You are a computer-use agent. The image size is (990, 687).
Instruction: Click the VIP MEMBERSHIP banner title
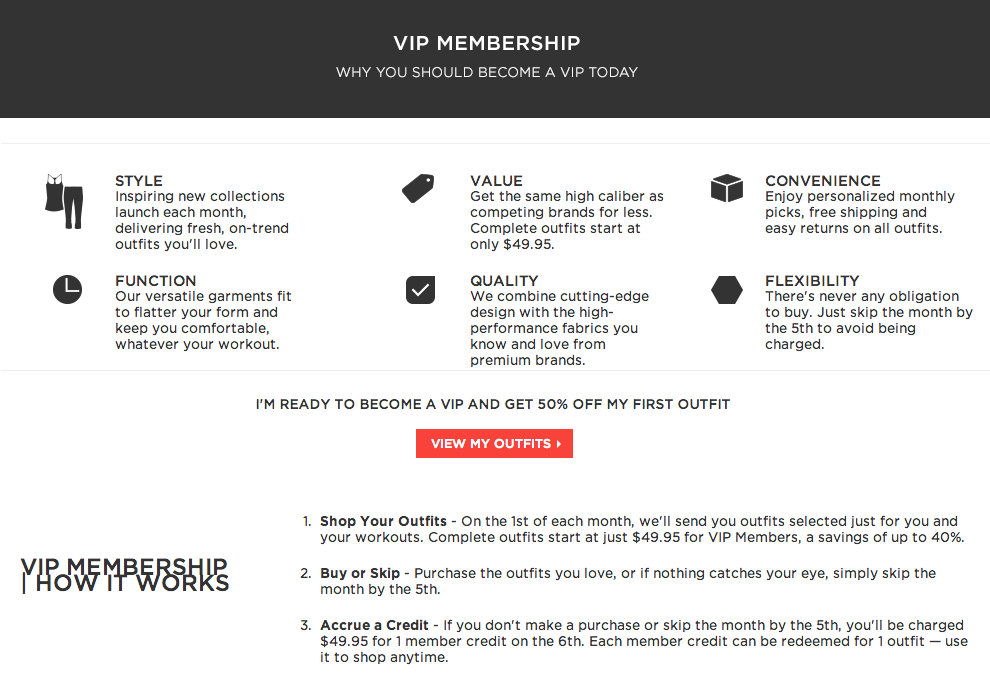click(x=487, y=43)
